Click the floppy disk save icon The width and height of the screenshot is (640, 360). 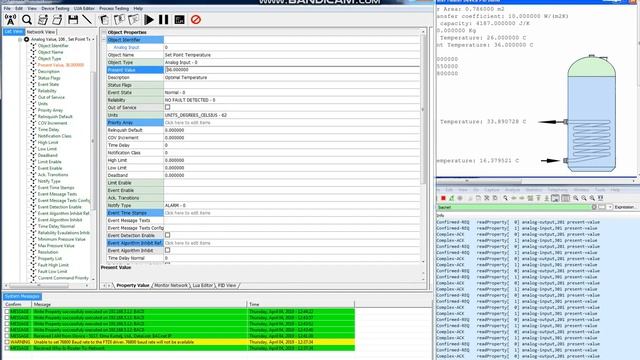[73, 20]
